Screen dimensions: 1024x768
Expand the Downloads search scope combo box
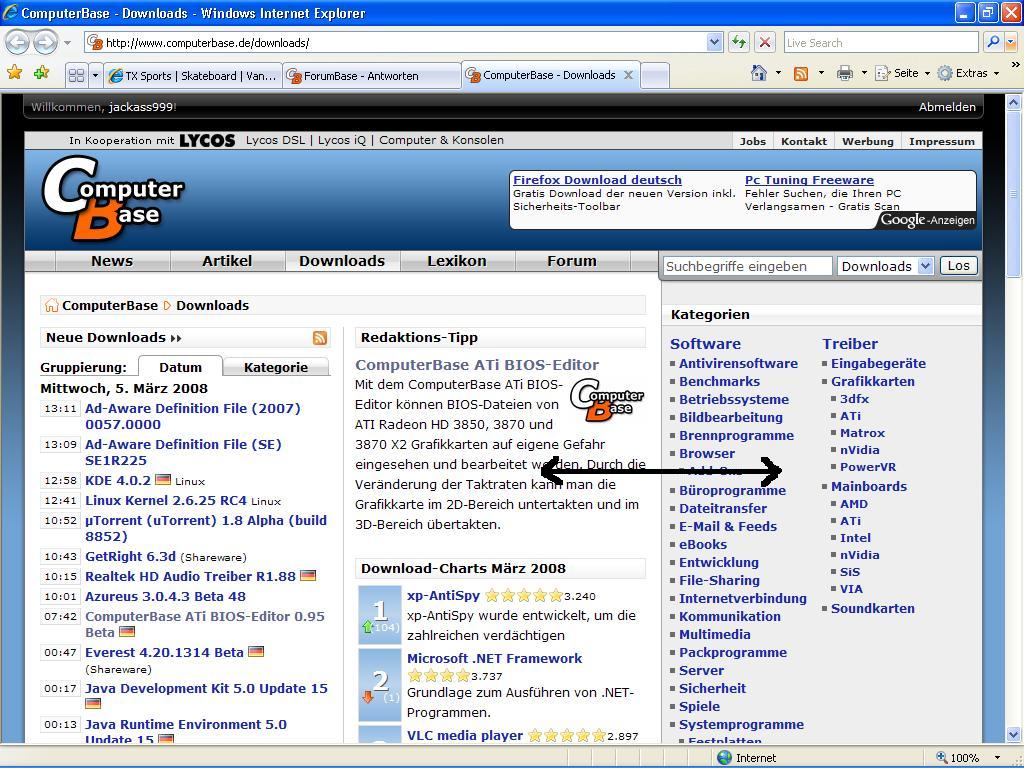pyautogui.click(x=925, y=266)
